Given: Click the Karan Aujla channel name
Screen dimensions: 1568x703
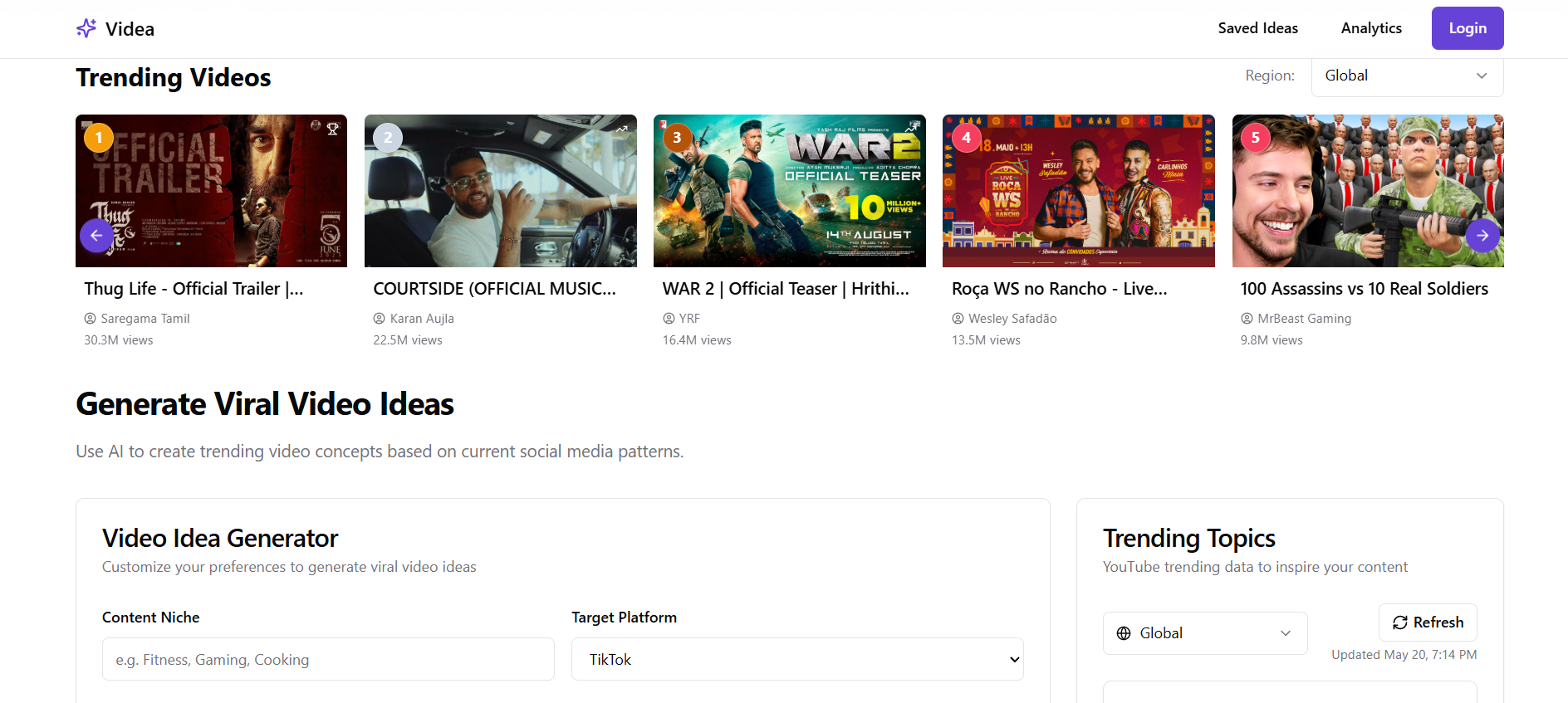Looking at the screenshot, I should pyautogui.click(x=422, y=319).
